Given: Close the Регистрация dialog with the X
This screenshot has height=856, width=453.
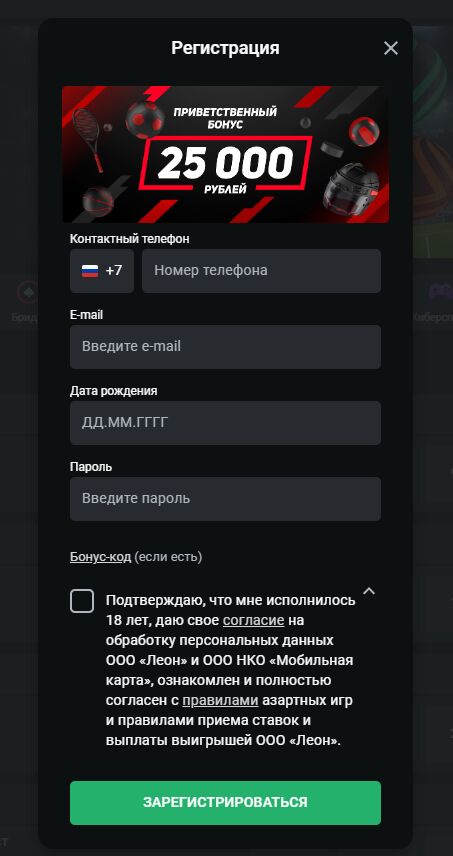Looking at the screenshot, I should [391, 49].
